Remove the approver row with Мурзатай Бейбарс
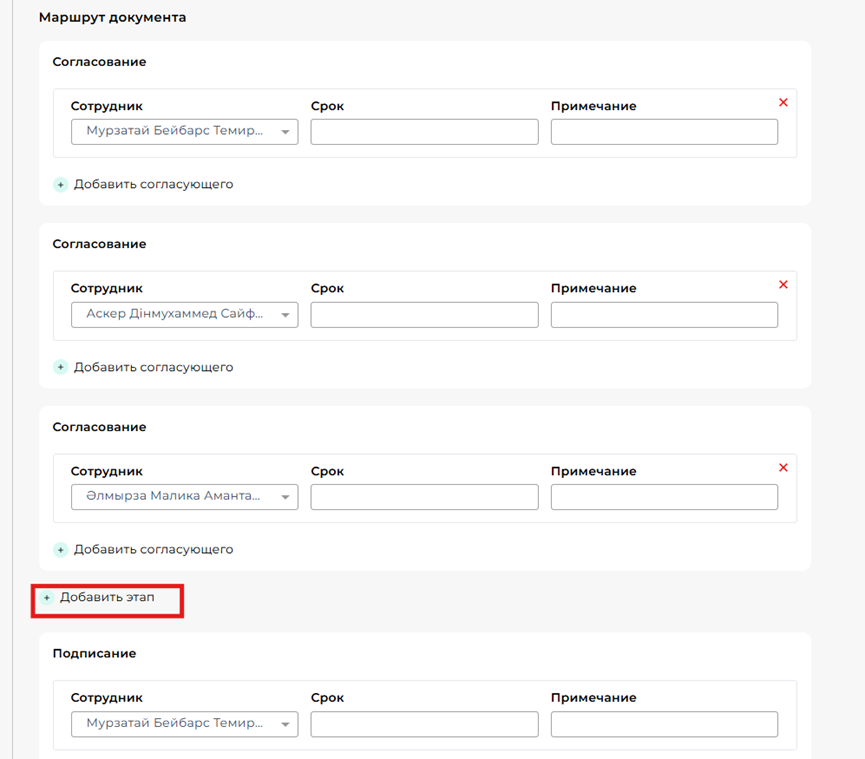The image size is (865, 759). pyautogui.click(x=783, y=103)
